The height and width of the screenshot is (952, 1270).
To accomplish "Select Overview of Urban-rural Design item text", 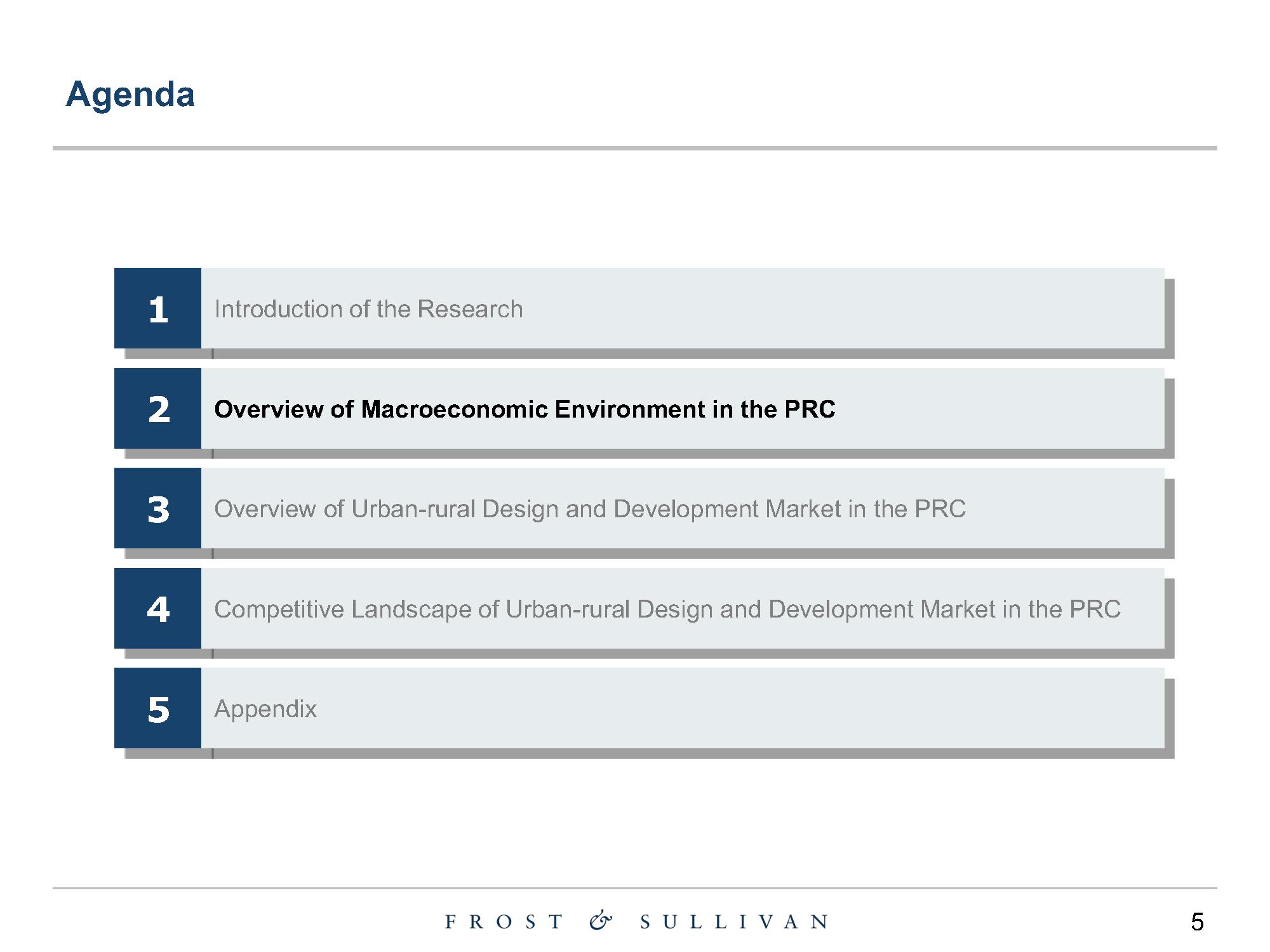I will pyautogui.click(x=589, y=509).
